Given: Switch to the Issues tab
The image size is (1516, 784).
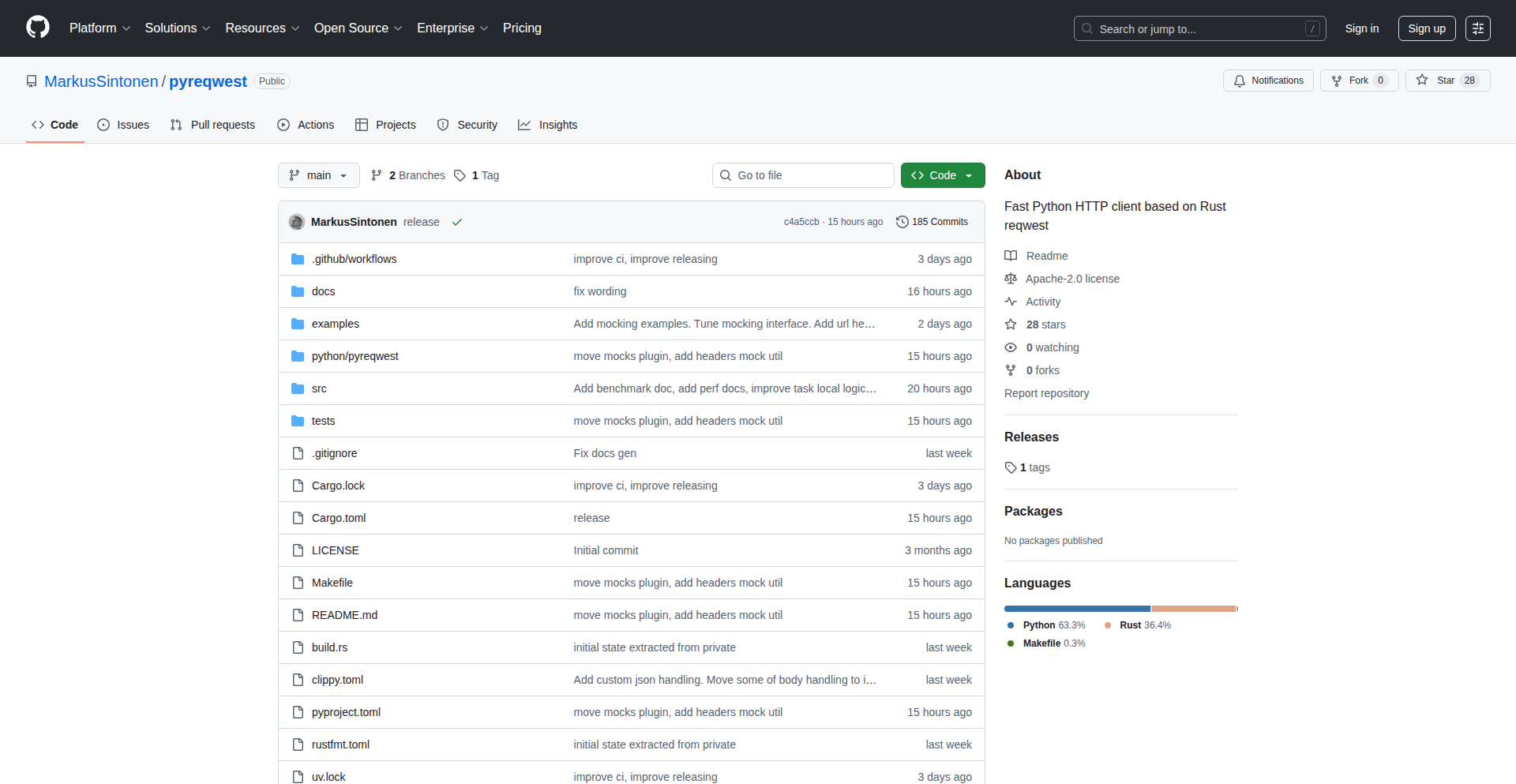Looking at the screenshot, I should click(123, 125).
